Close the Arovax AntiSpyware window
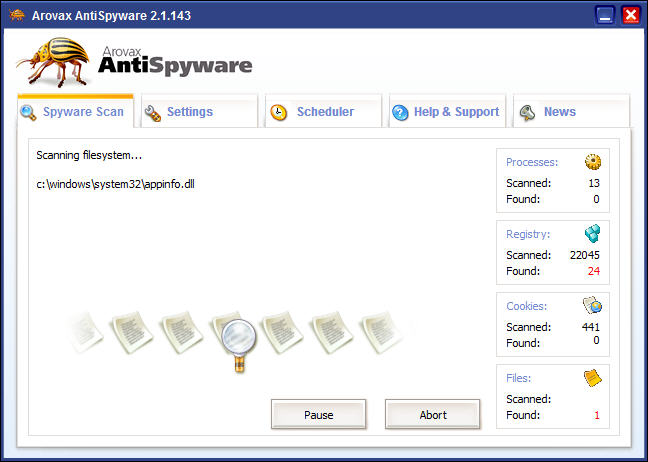Screen dimensions: 648x462 631,16
